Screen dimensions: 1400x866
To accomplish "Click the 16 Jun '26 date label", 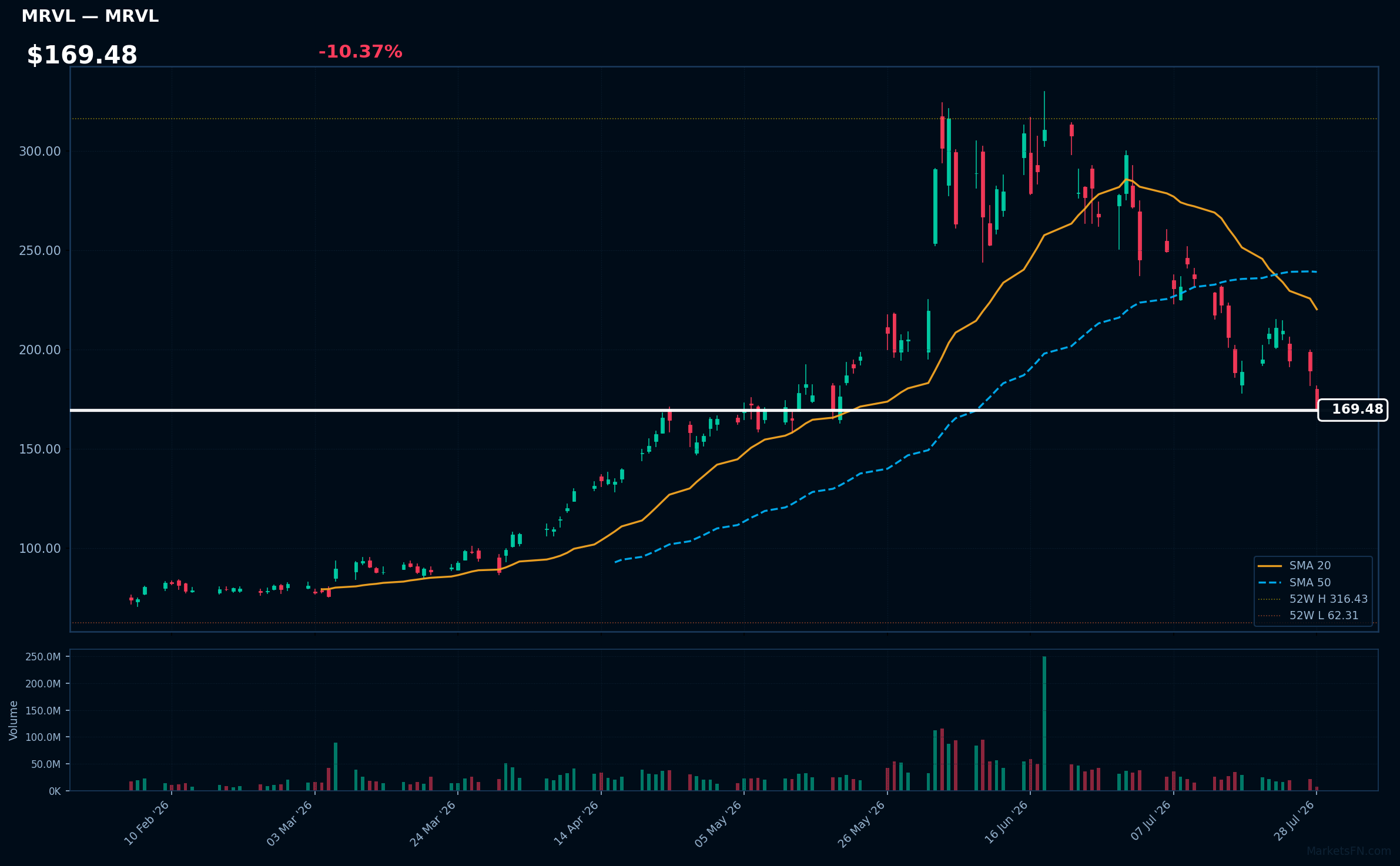I will 1006,823.
